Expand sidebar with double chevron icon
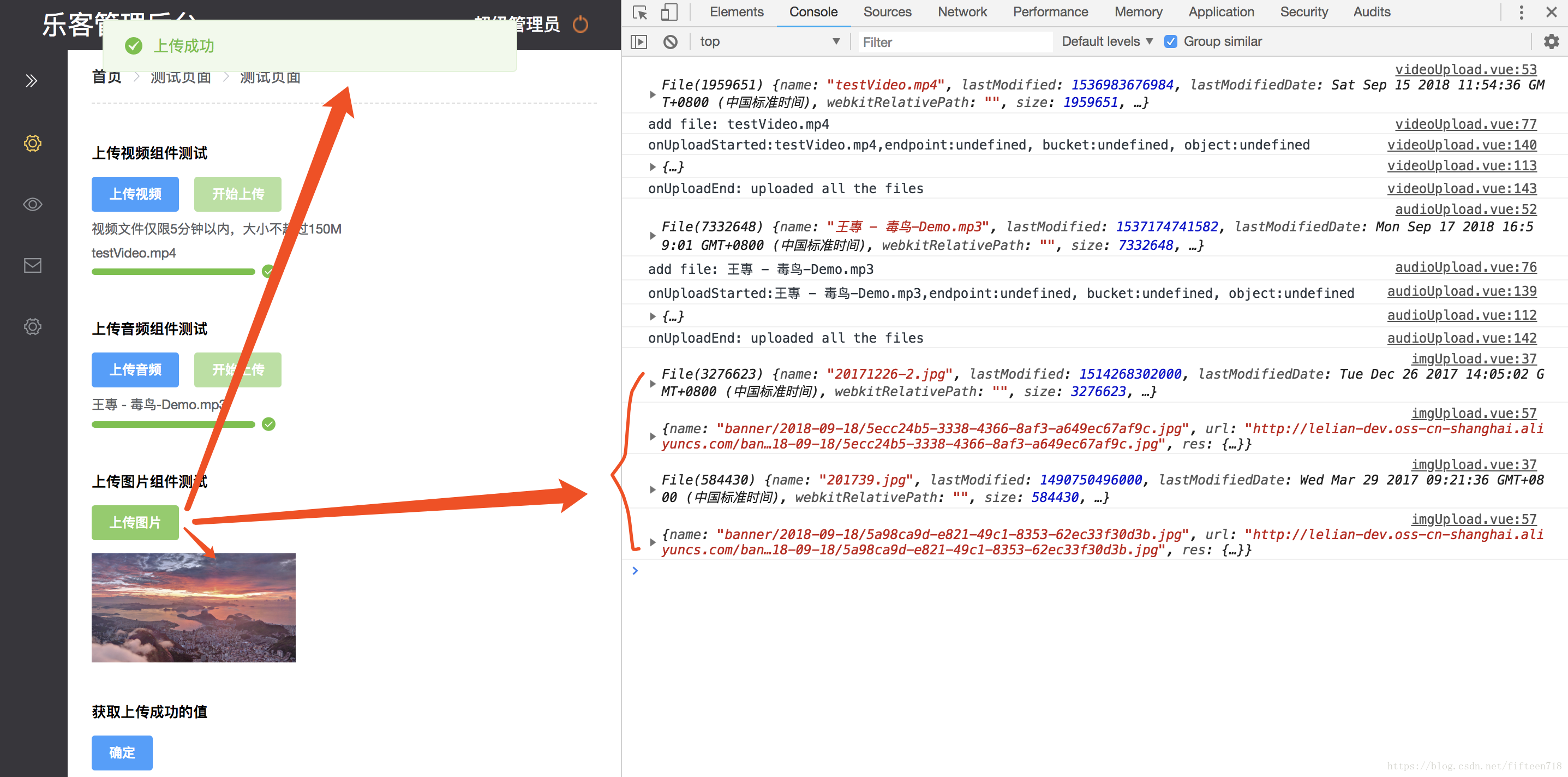The image size is (1568, 777). 32,81
